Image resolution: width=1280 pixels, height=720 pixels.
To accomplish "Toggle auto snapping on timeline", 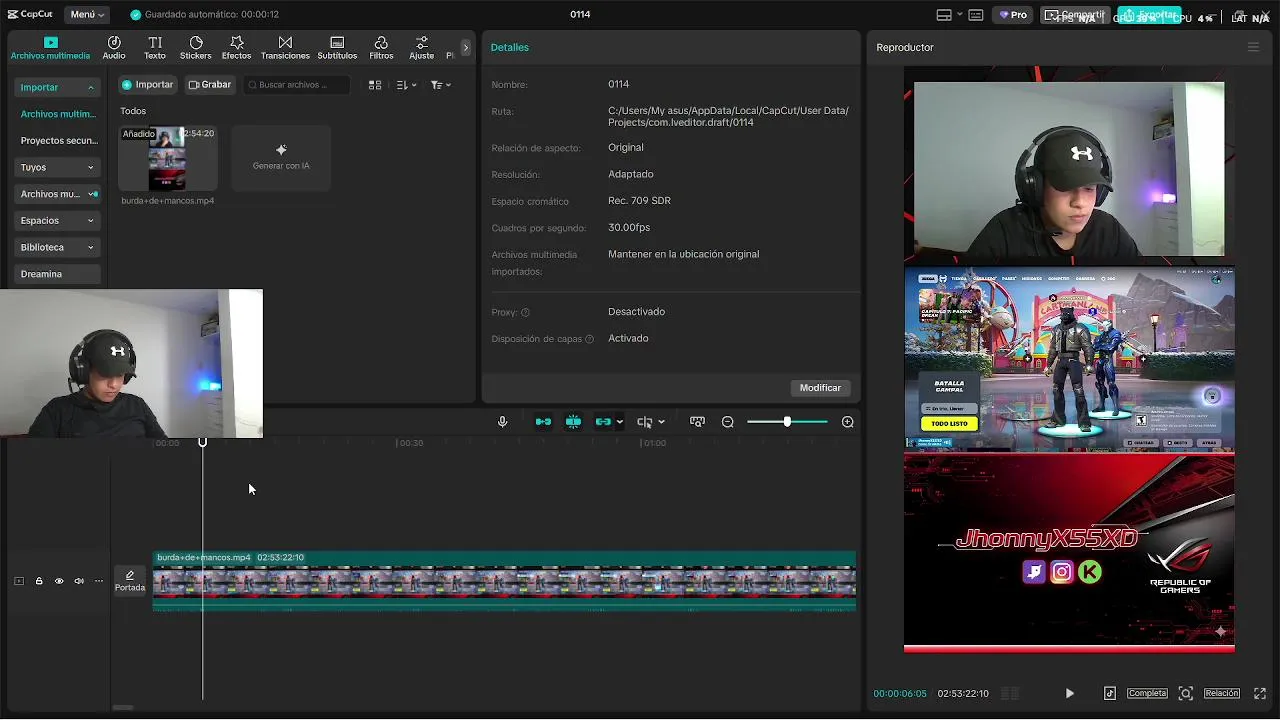I will [573, 422].
